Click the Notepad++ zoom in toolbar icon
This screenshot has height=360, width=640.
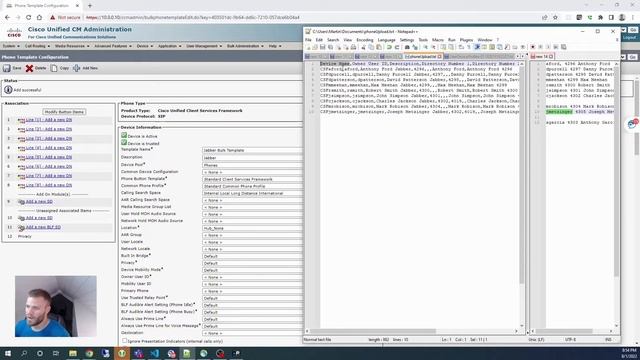click(x=425, y=47)
